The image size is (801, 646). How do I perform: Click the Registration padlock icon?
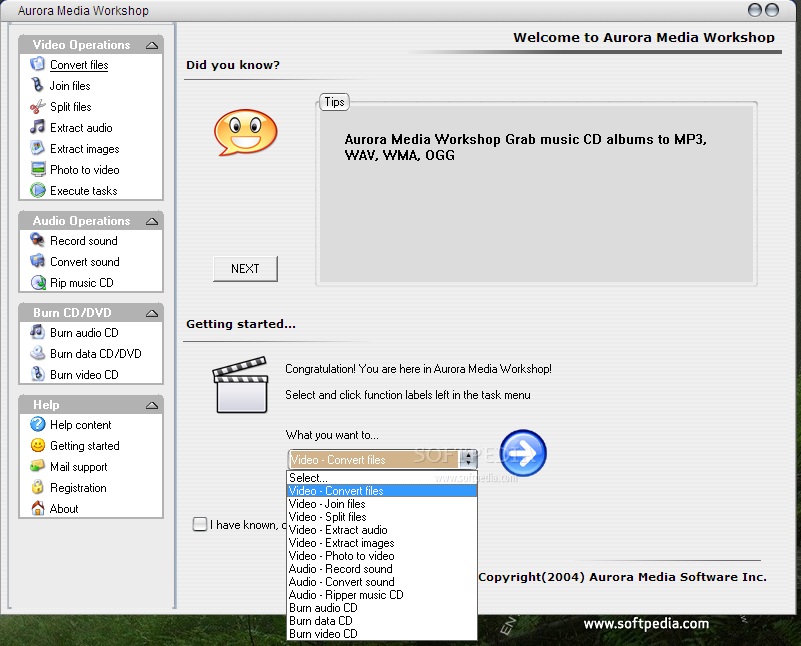[x=37, y=487]
